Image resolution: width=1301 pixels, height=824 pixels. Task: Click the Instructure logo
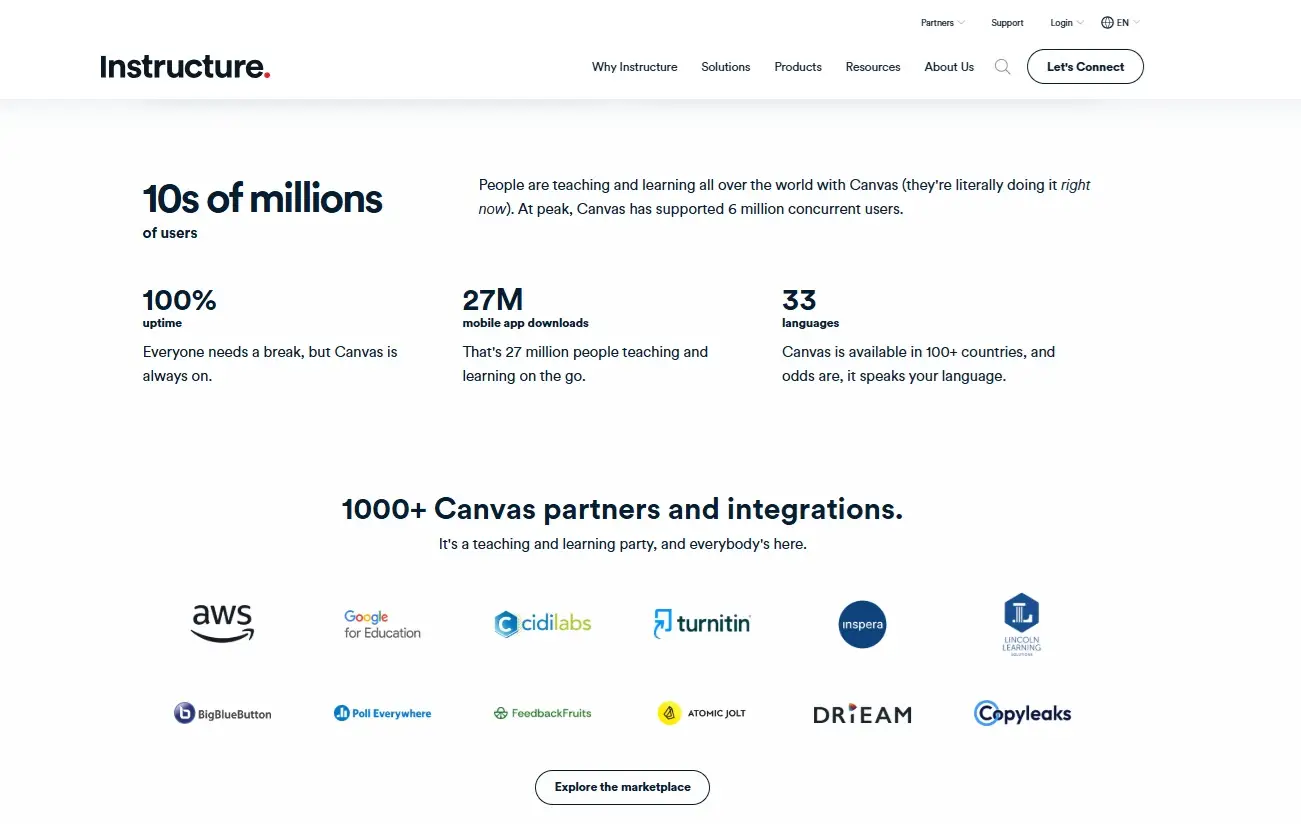(185, 67)
